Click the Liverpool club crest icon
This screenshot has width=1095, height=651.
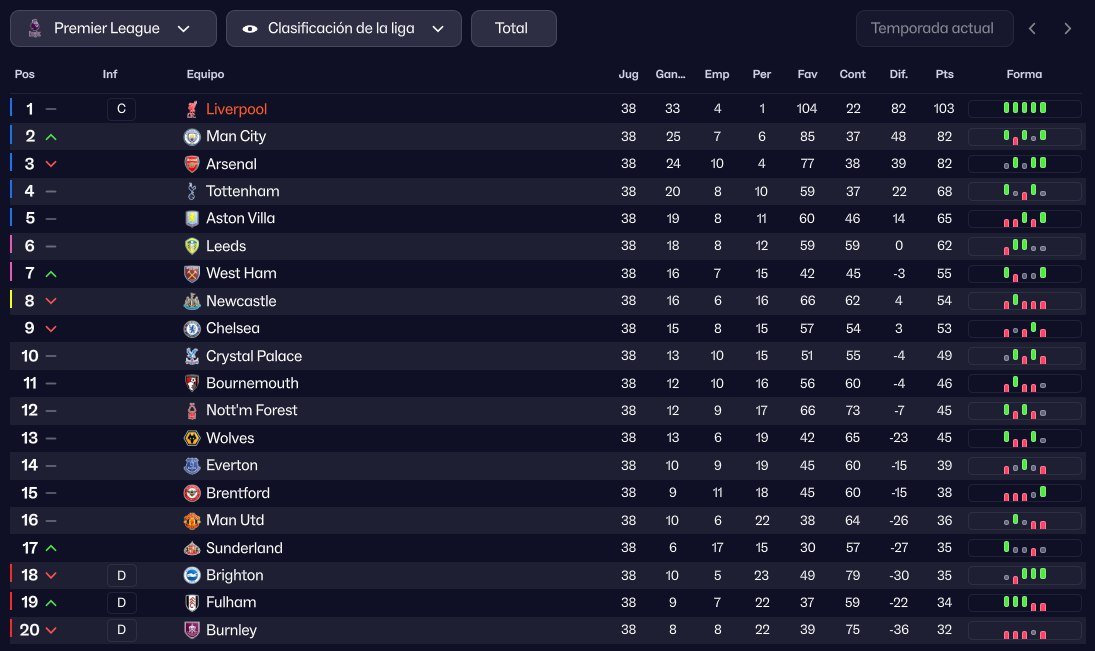(x=193, y=109)
